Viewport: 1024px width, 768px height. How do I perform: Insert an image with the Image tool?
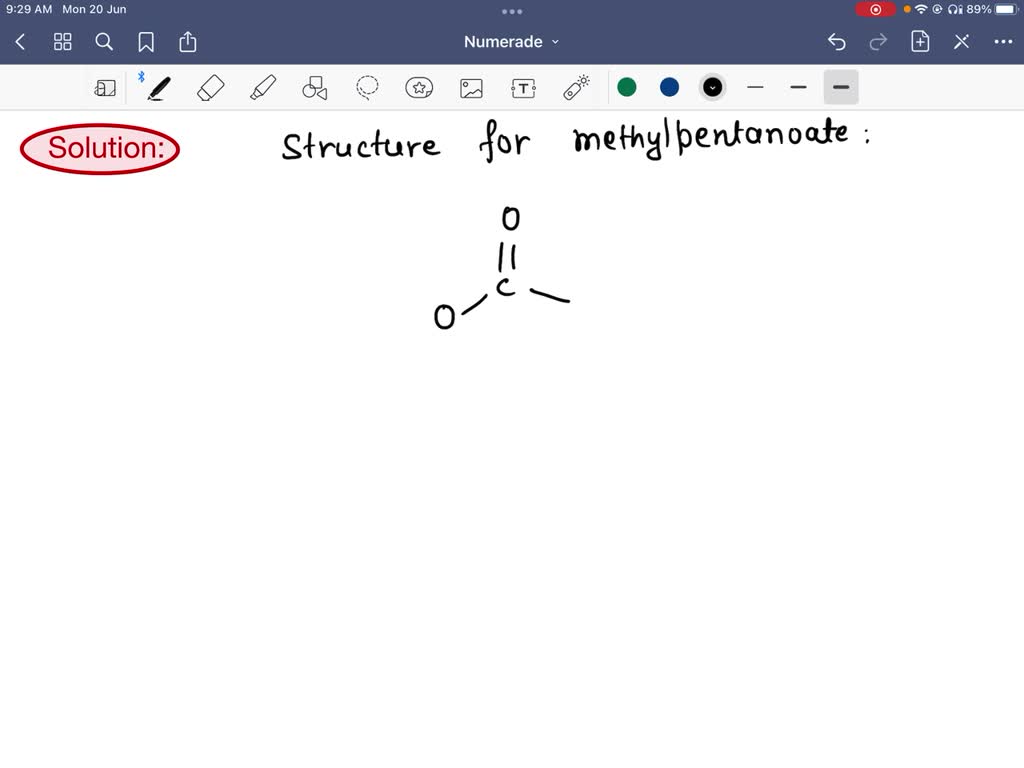(x=471, y=88)
